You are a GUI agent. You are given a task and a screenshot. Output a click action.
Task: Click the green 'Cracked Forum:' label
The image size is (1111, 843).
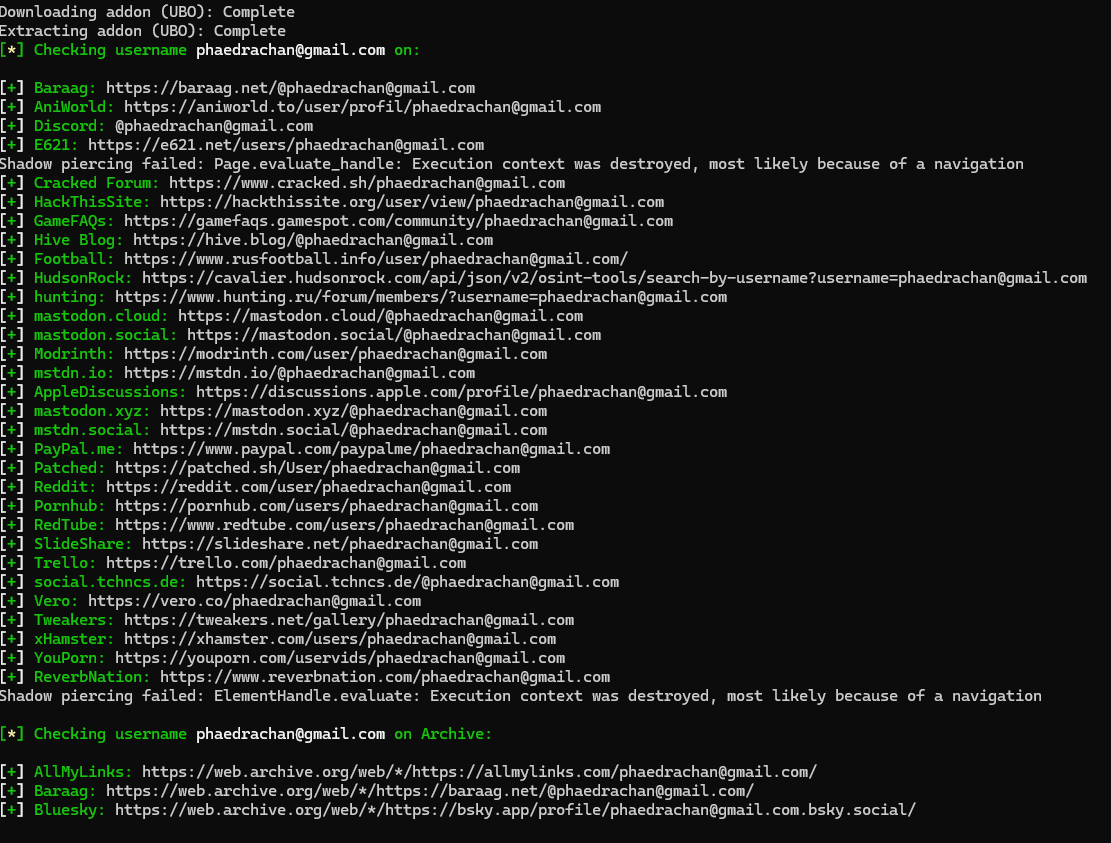click(x=96, y=183)
